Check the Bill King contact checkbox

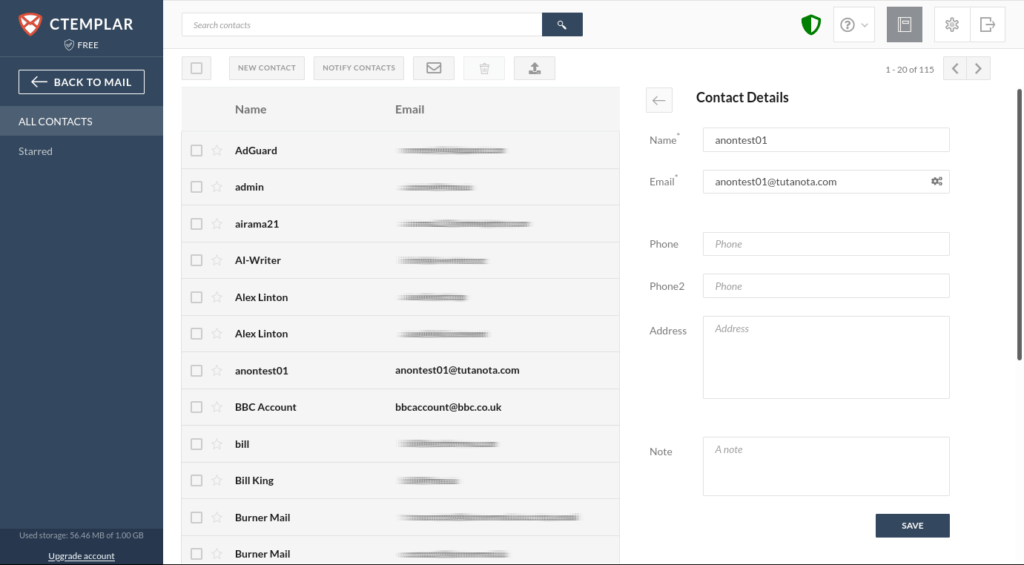pos(197,481)
